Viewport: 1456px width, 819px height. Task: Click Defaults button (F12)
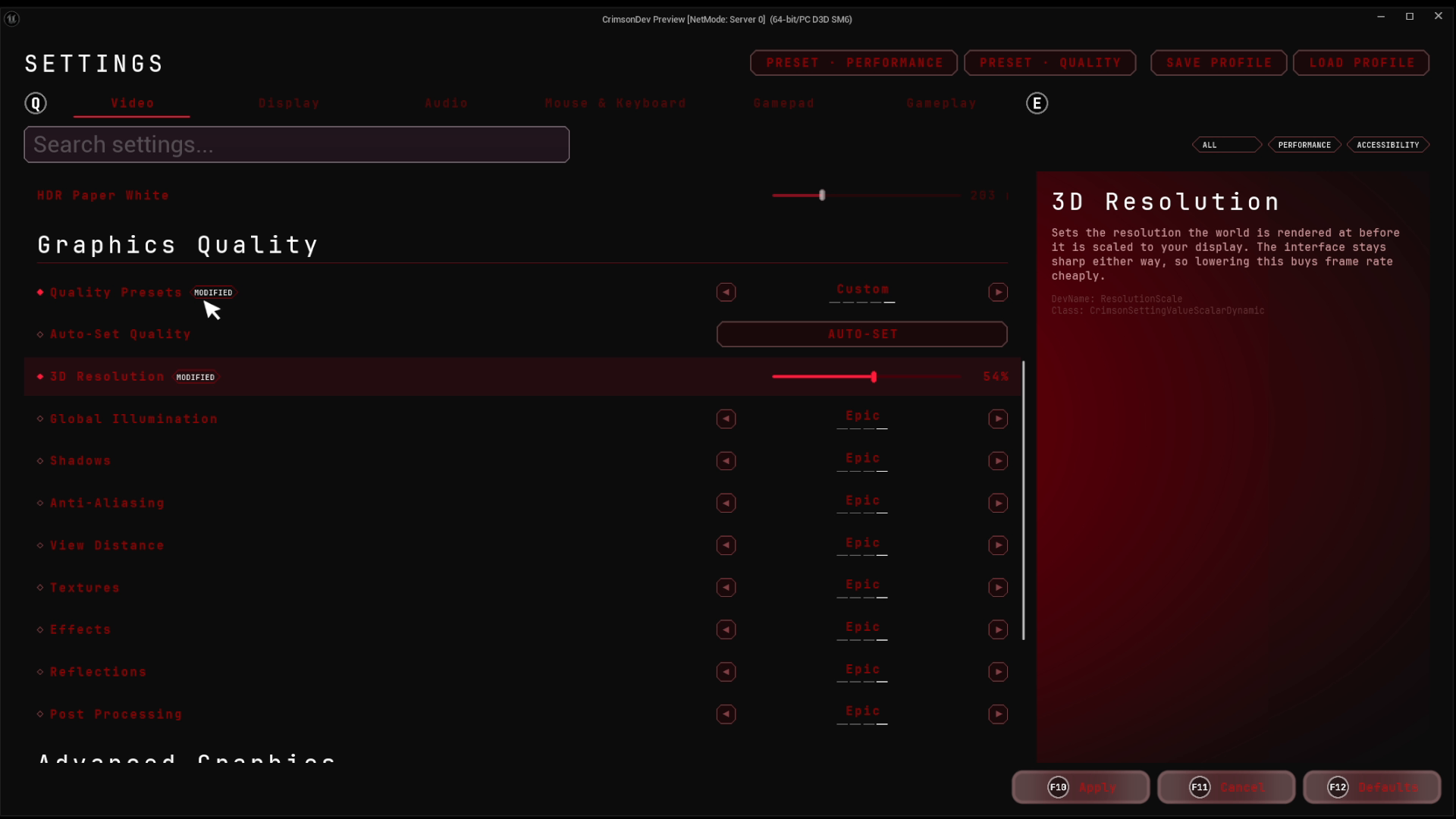(x=1372, y=787)
